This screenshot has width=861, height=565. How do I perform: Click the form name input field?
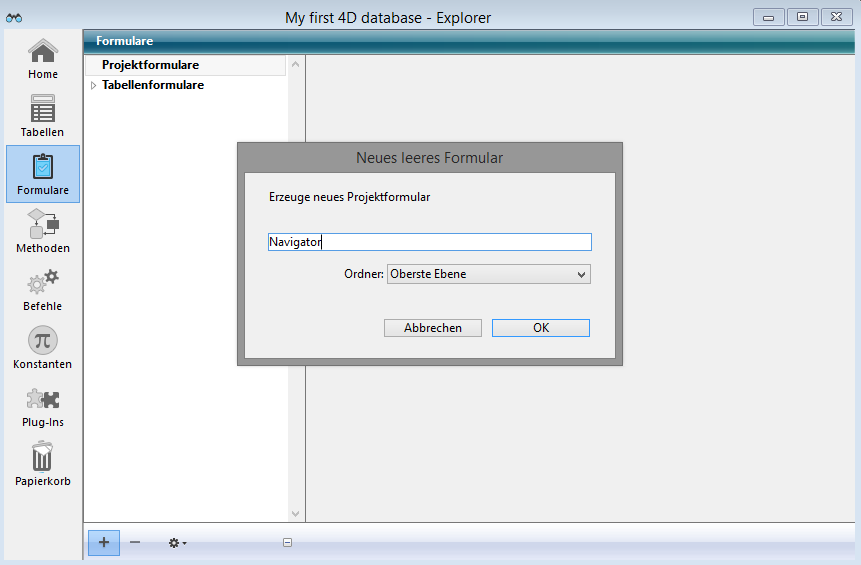pyautogui.click(x=429, y=242)
